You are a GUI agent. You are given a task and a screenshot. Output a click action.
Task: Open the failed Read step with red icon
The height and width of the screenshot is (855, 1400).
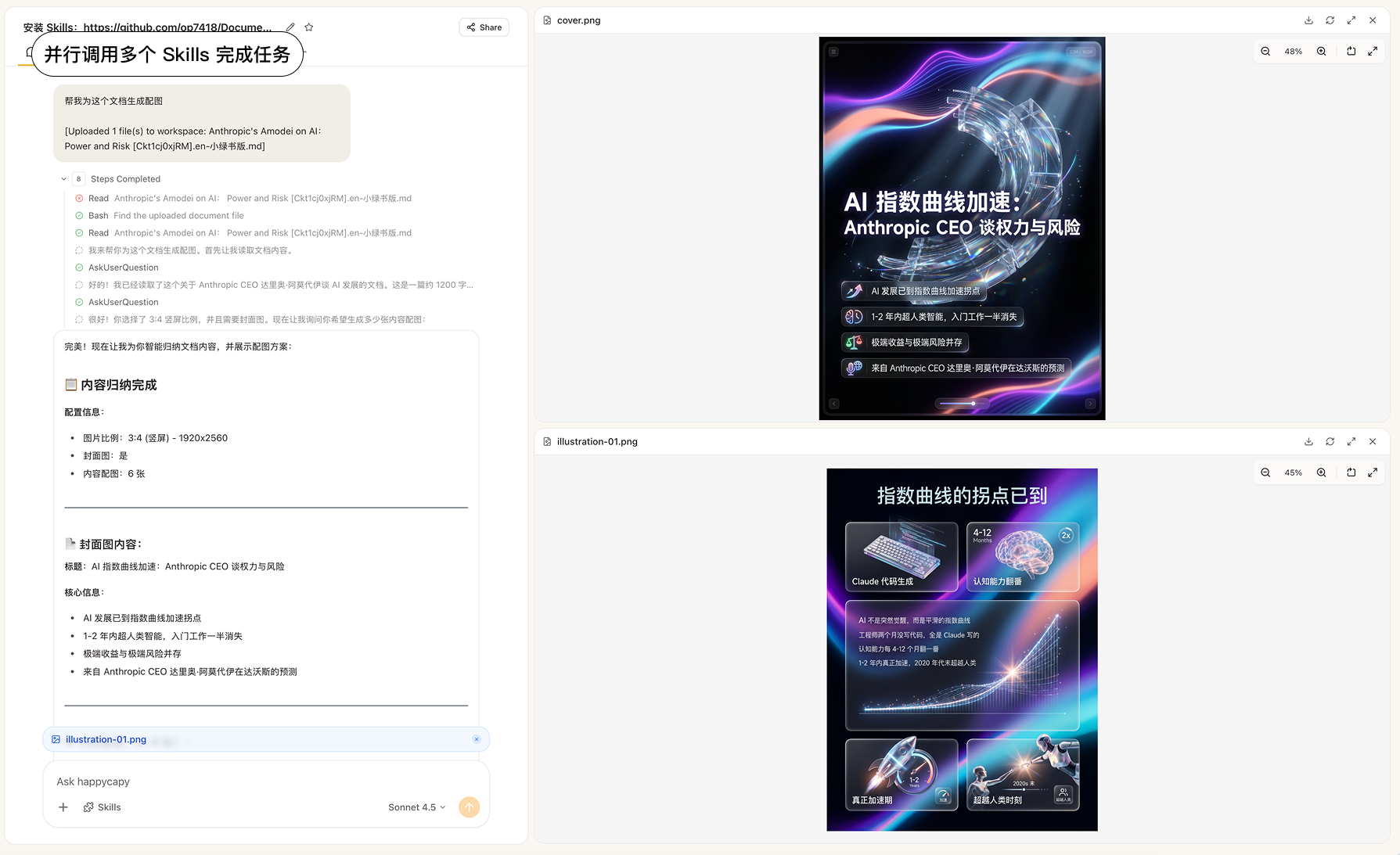point(243,199)
